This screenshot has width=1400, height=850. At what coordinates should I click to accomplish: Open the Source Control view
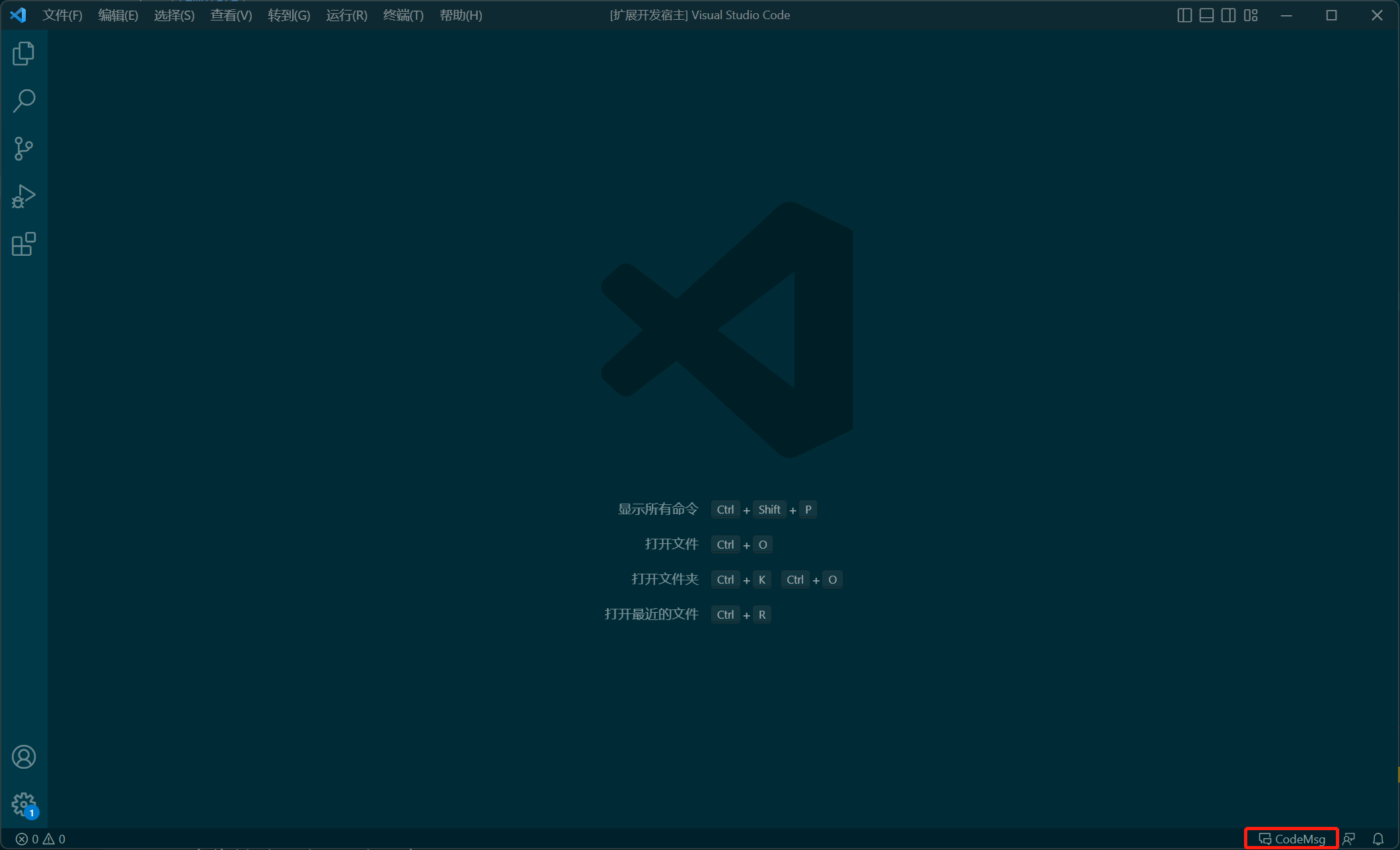[x=24, y=149]
